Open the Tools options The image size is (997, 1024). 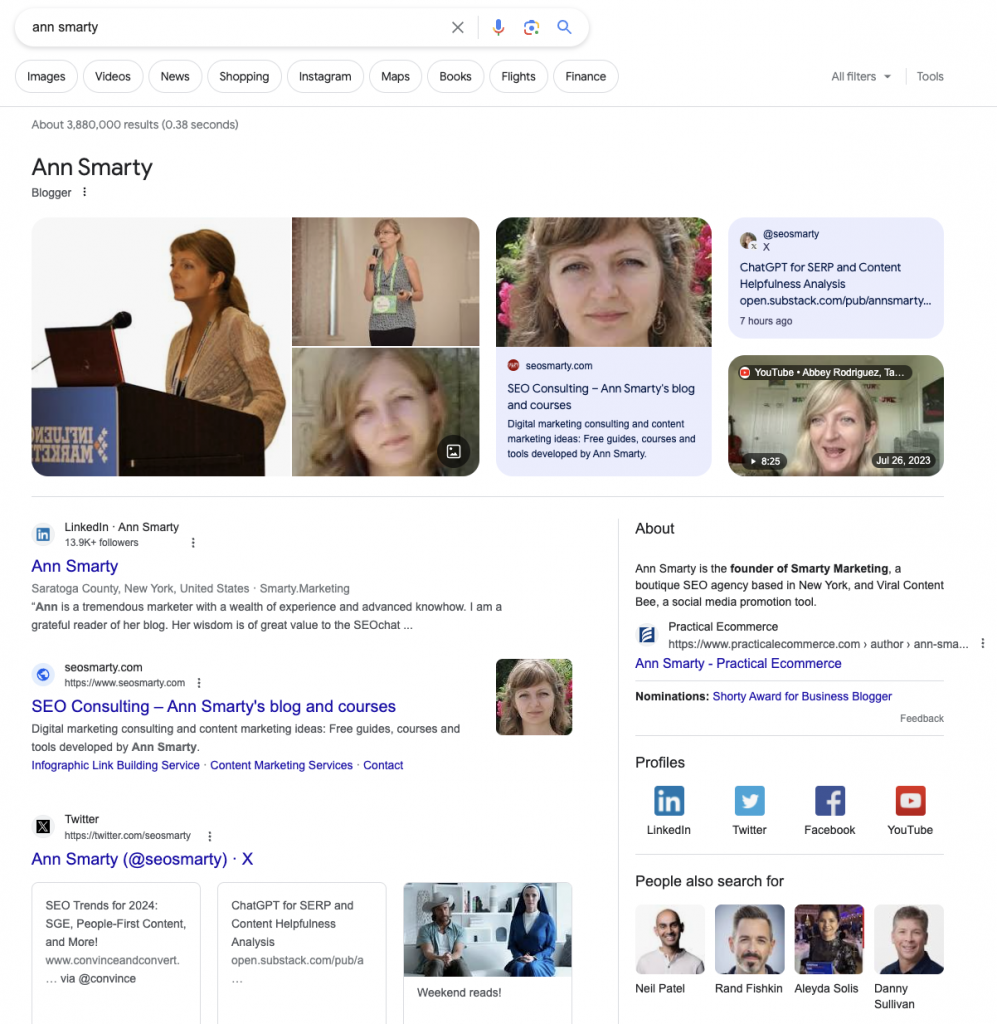[930, 76]
